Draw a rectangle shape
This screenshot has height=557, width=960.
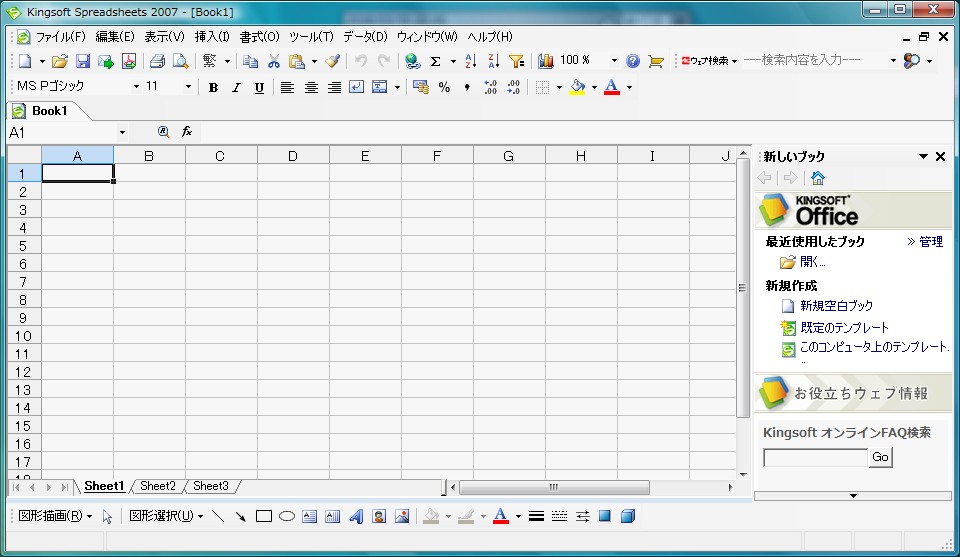click(x=264, y=516)
